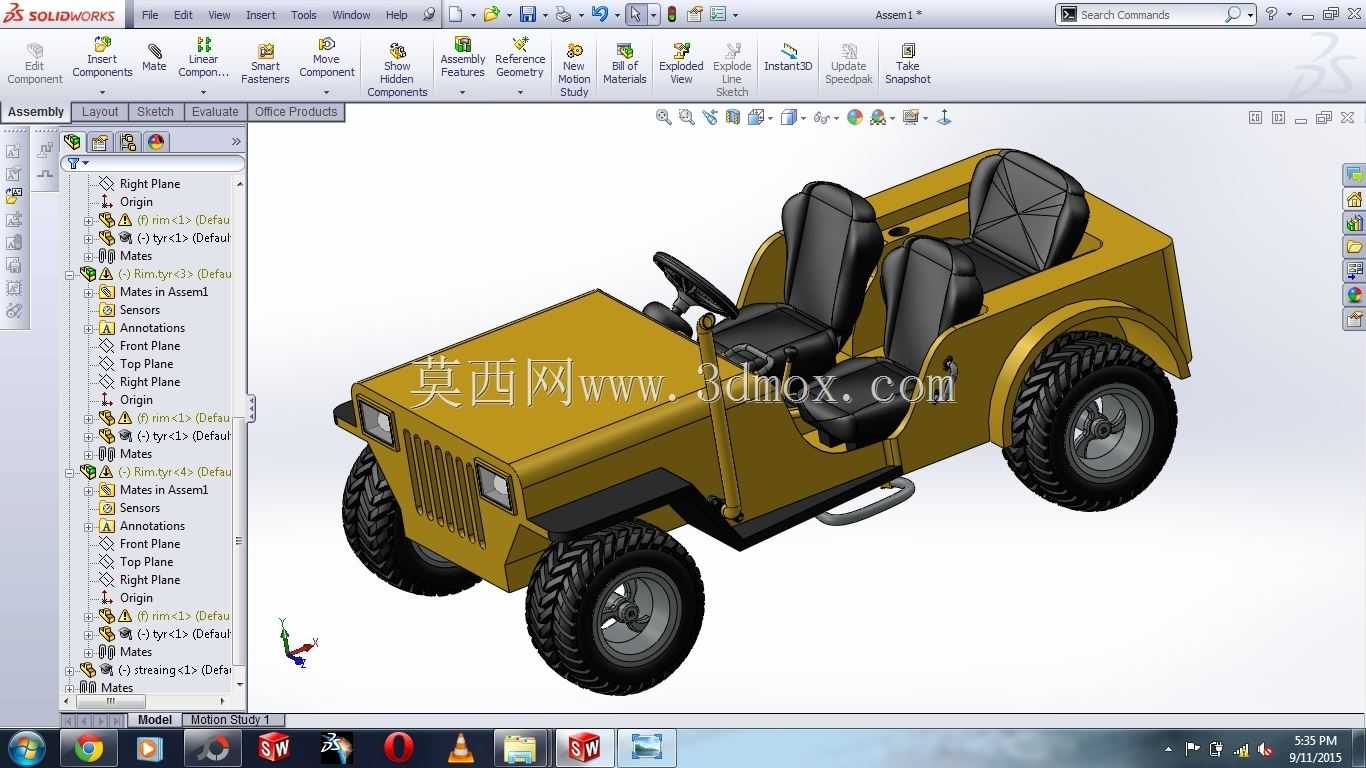
Task: Click Rebuild traffic light icon
Action: [671, 14]
